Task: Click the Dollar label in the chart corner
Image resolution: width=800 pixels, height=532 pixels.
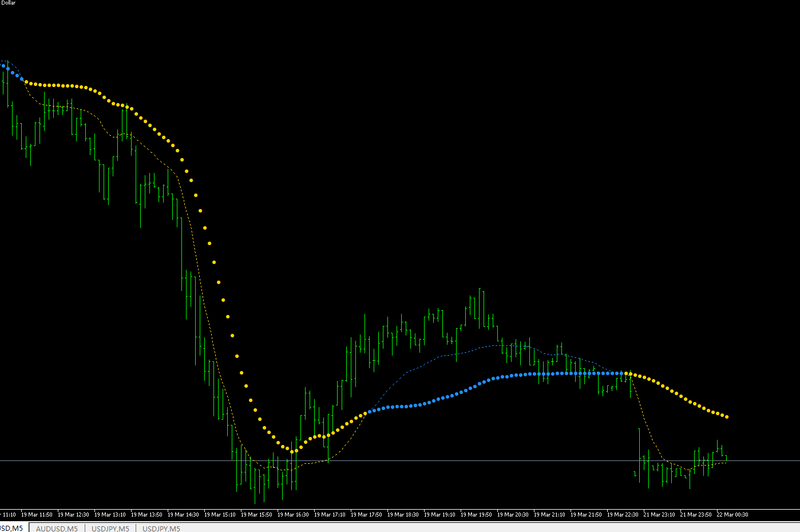Action: [8, 3]
